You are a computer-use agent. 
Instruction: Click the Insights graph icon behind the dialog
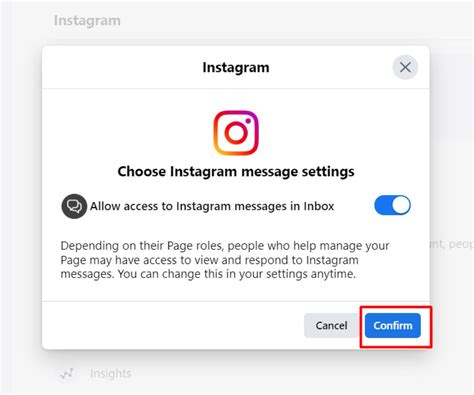[x=67, y=374]
